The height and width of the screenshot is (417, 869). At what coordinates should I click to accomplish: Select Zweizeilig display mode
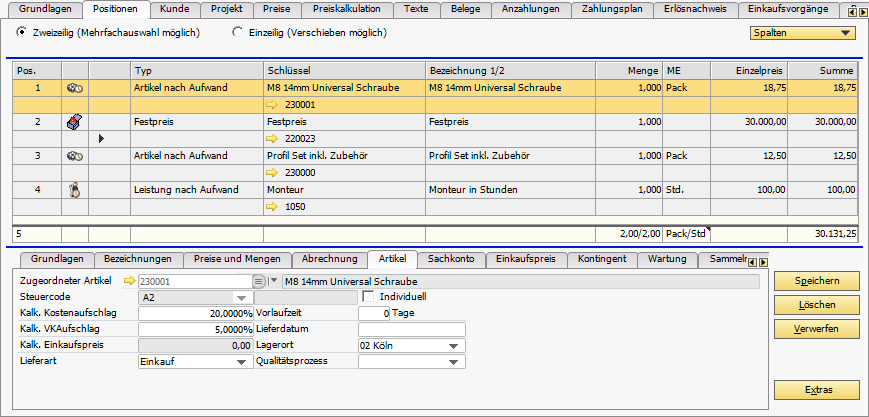[x=22, y=32]
